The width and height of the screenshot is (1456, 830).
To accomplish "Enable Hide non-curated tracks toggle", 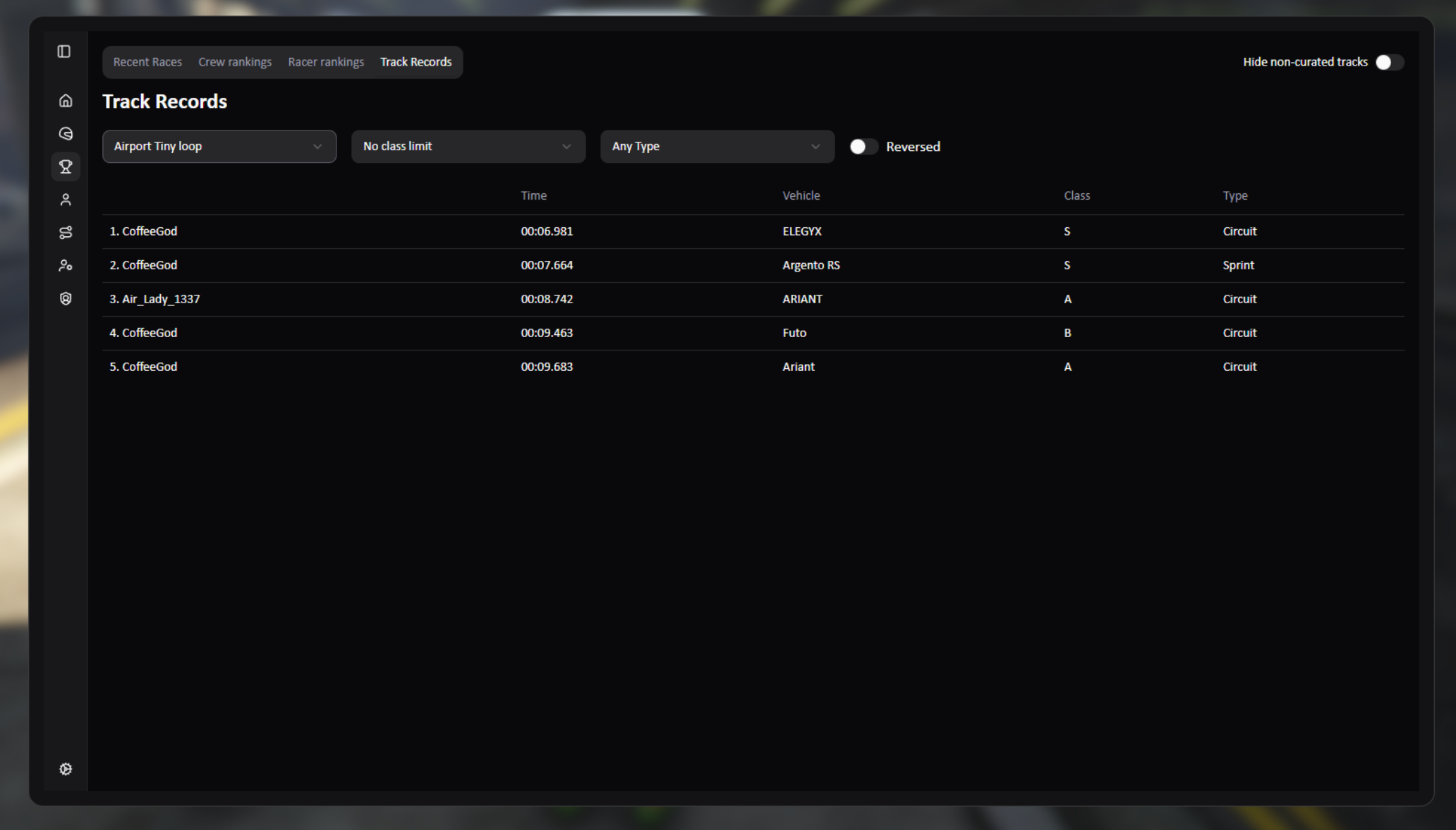I will click(x=1388, y=62).
